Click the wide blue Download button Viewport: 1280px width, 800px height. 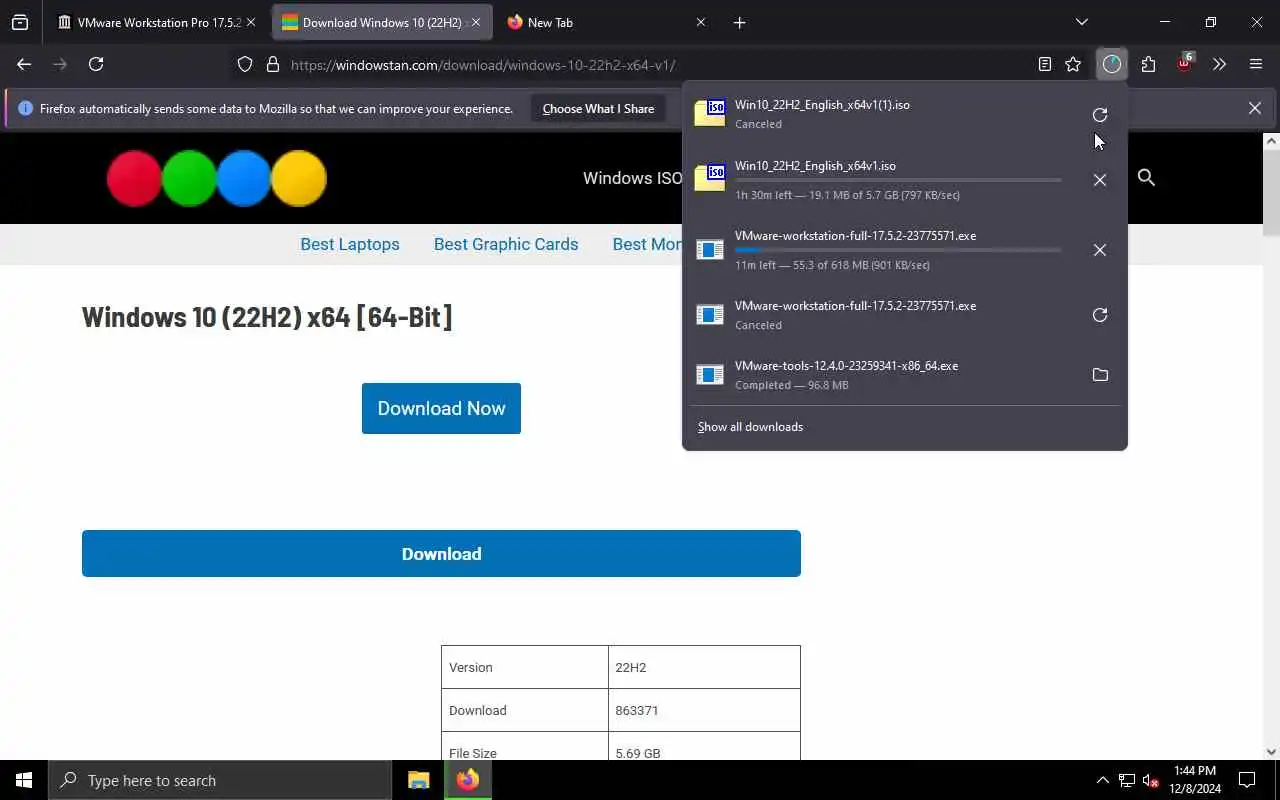(441, 553)
